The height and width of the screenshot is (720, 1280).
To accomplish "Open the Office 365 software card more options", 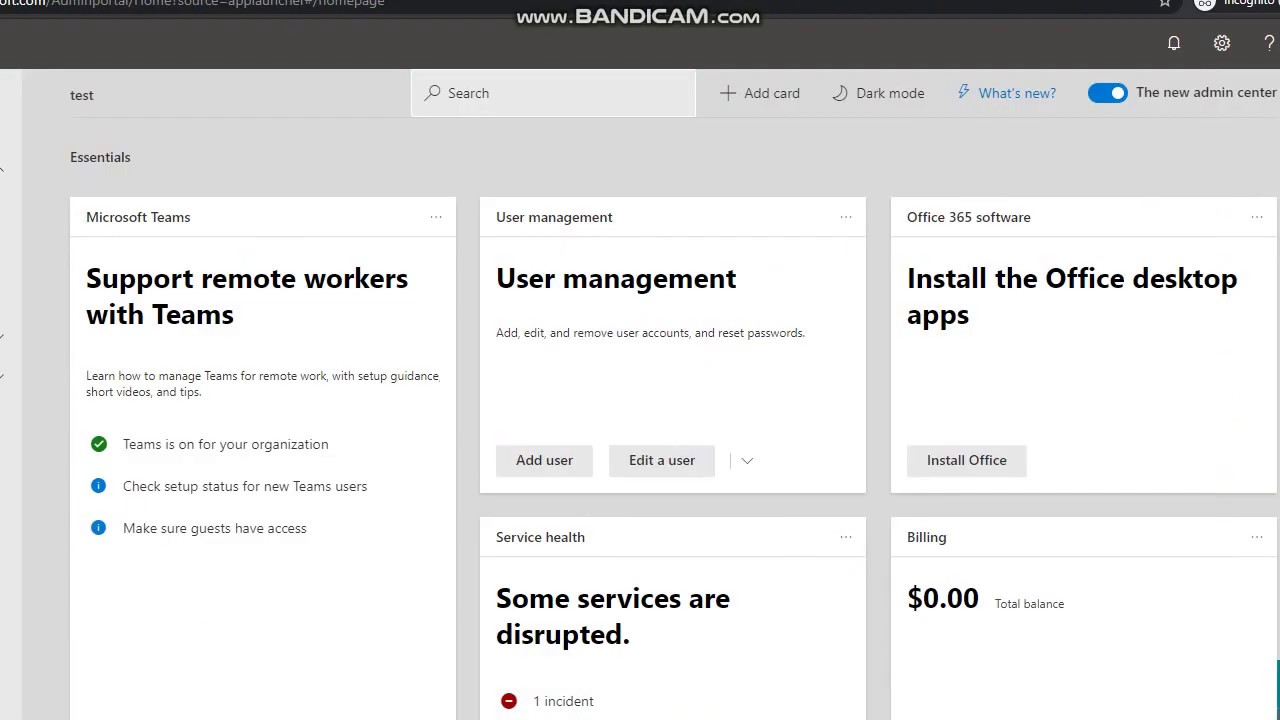I will point(1257,217).
